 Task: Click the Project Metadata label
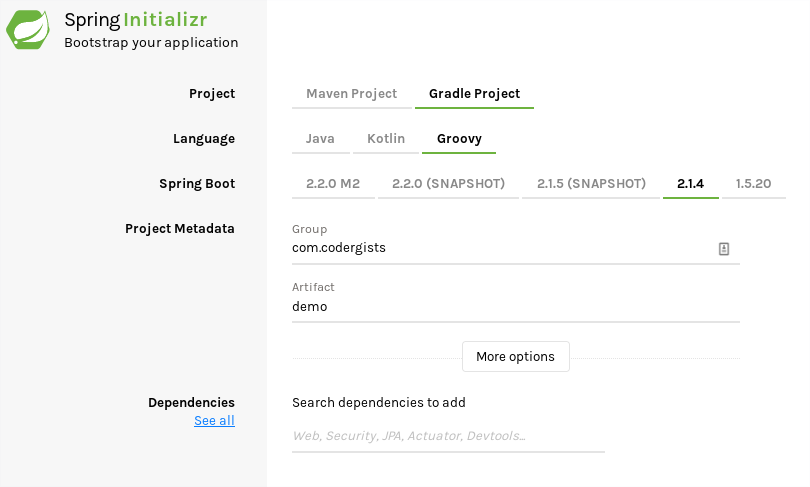click(179, 229)
